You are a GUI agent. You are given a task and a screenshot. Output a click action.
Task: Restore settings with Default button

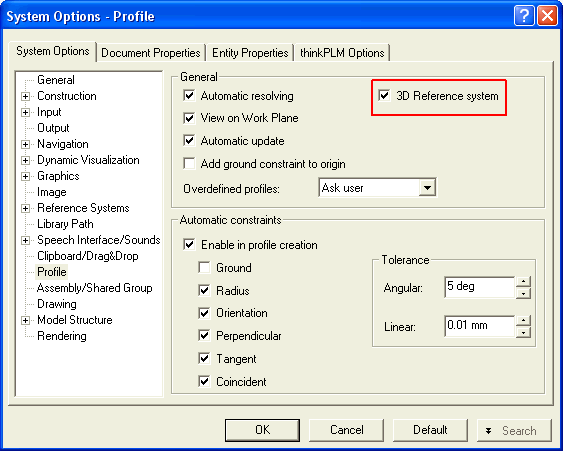click(430, 430)
